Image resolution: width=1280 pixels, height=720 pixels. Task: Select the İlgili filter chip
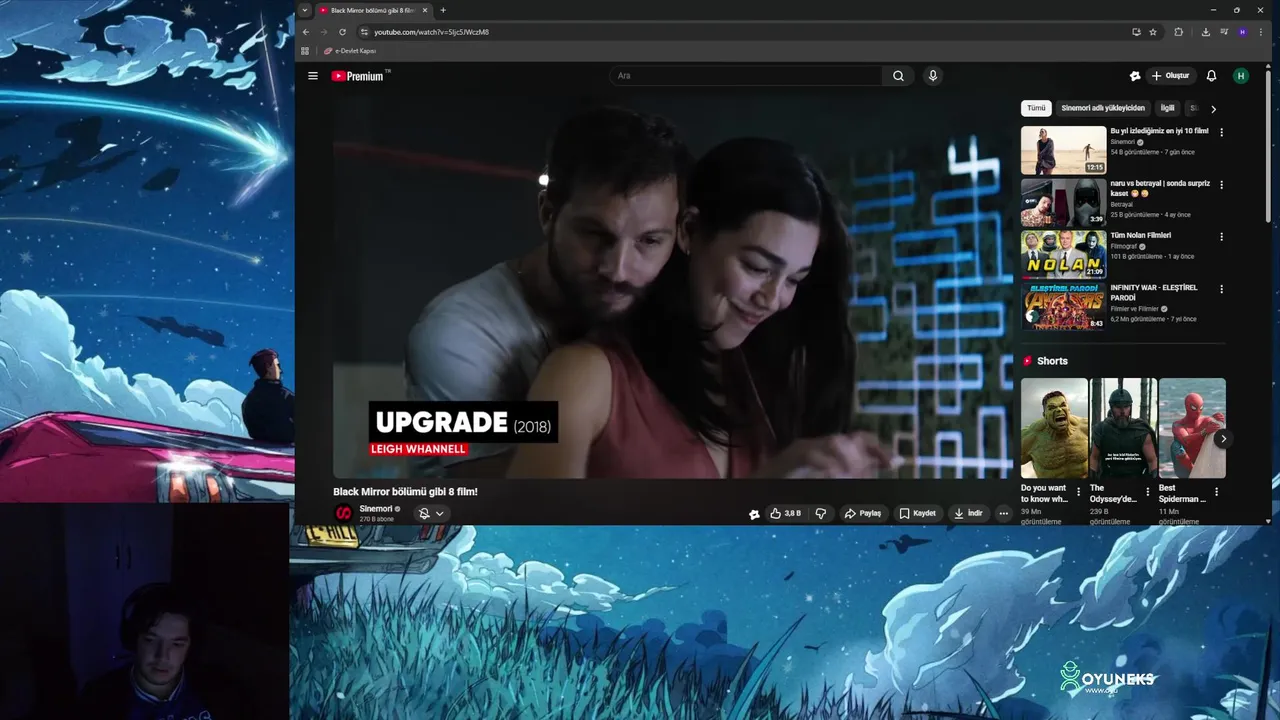1167,108
